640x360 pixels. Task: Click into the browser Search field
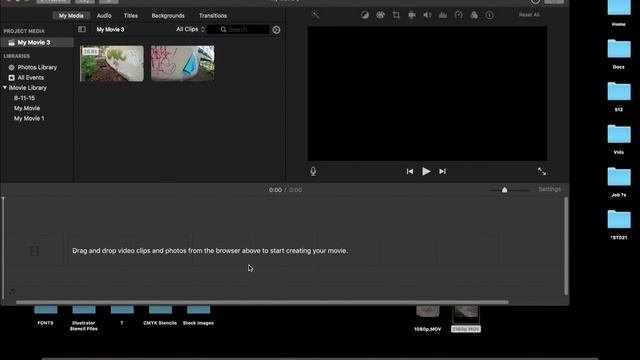point(238,29)
